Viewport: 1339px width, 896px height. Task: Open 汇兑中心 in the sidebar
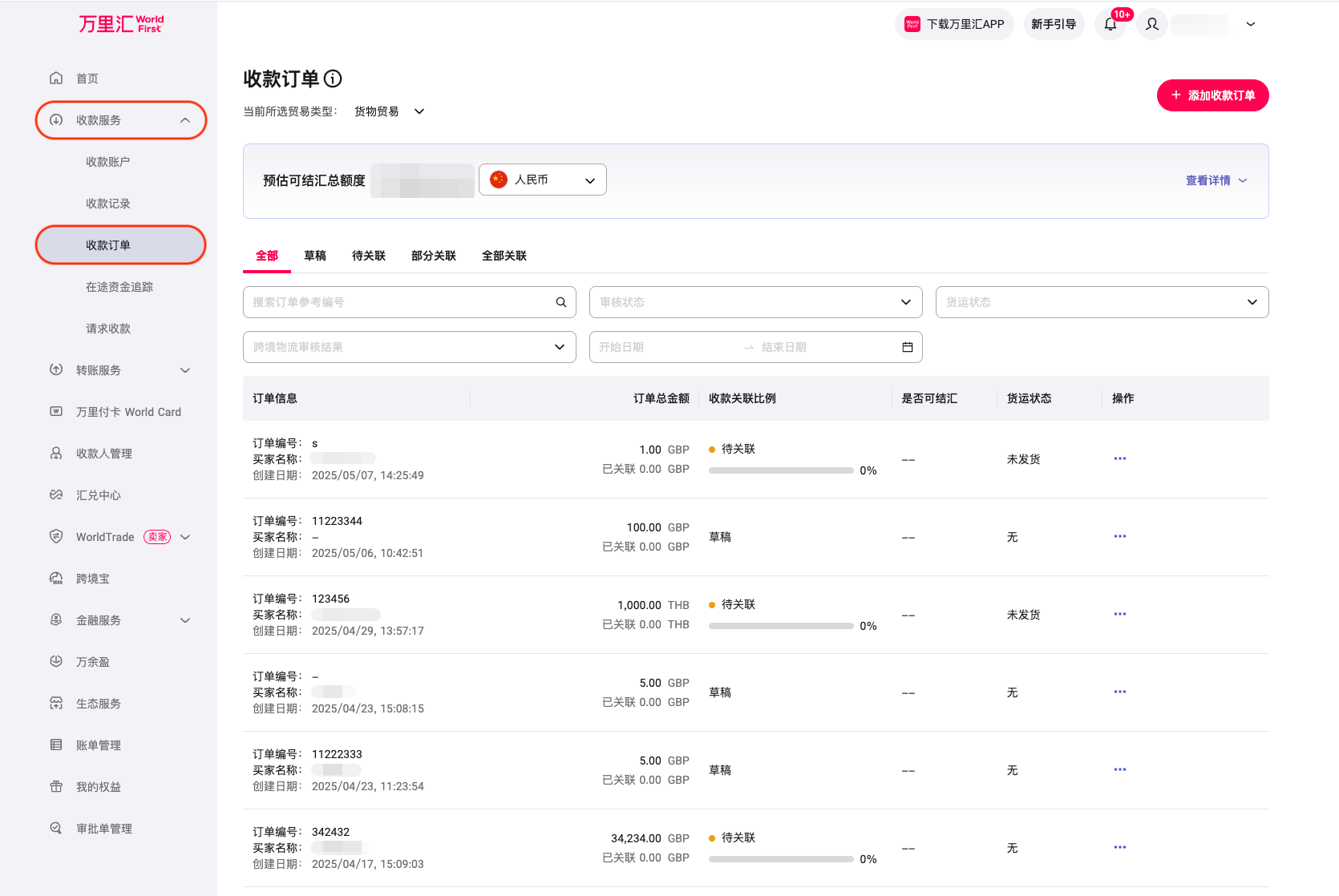point(99,495)
